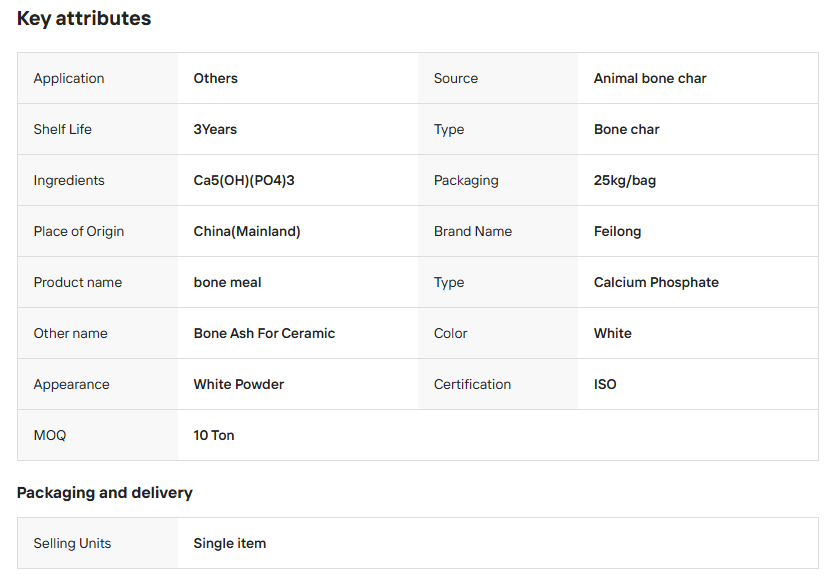Click the Place of Origin label
The image size is (833, 587).
coord(79,231)
